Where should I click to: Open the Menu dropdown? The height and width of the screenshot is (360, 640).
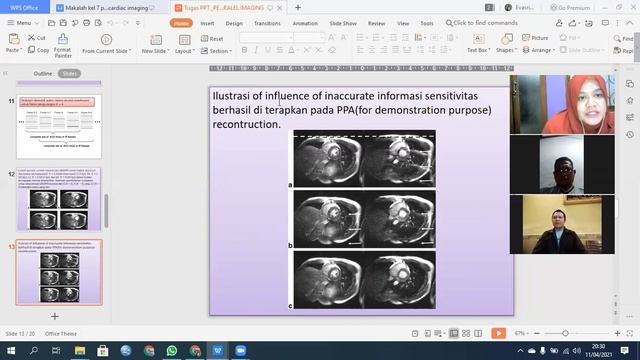(x=23, y=23)
